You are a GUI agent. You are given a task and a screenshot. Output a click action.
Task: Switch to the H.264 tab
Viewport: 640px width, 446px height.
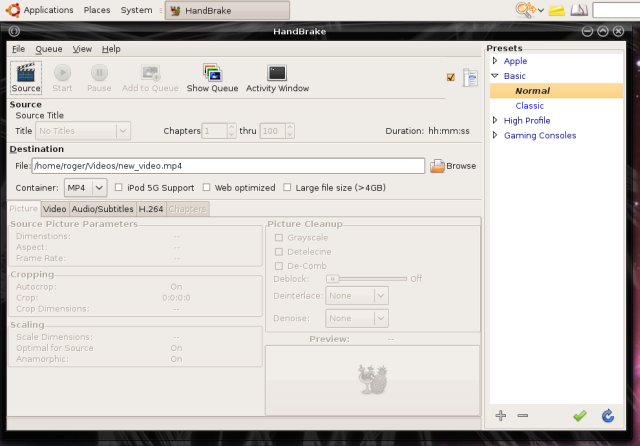click(x=151, y=208)
